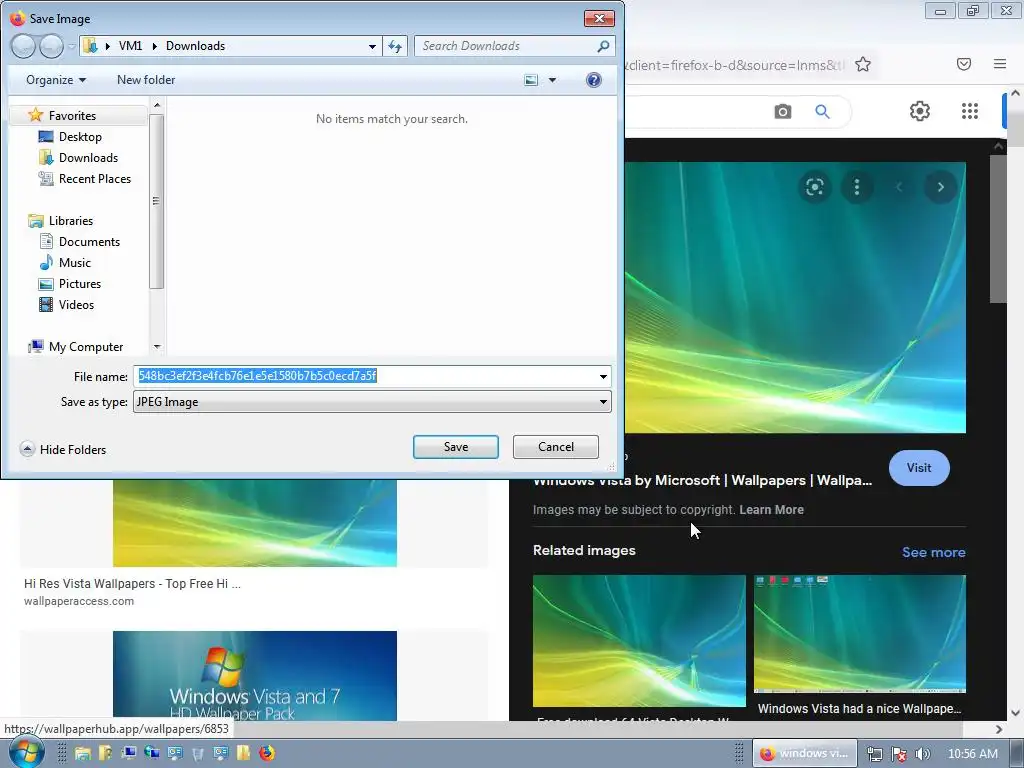Open the Learn More copyright link
This screenshot has height=768, width=1024.
coord(771,510)
